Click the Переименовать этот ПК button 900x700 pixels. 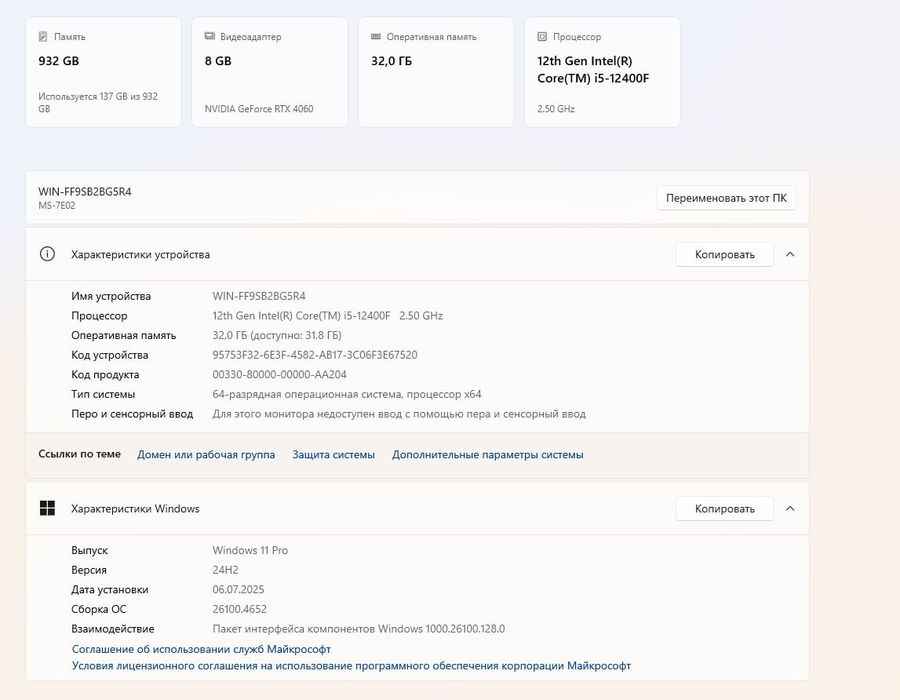726,198
